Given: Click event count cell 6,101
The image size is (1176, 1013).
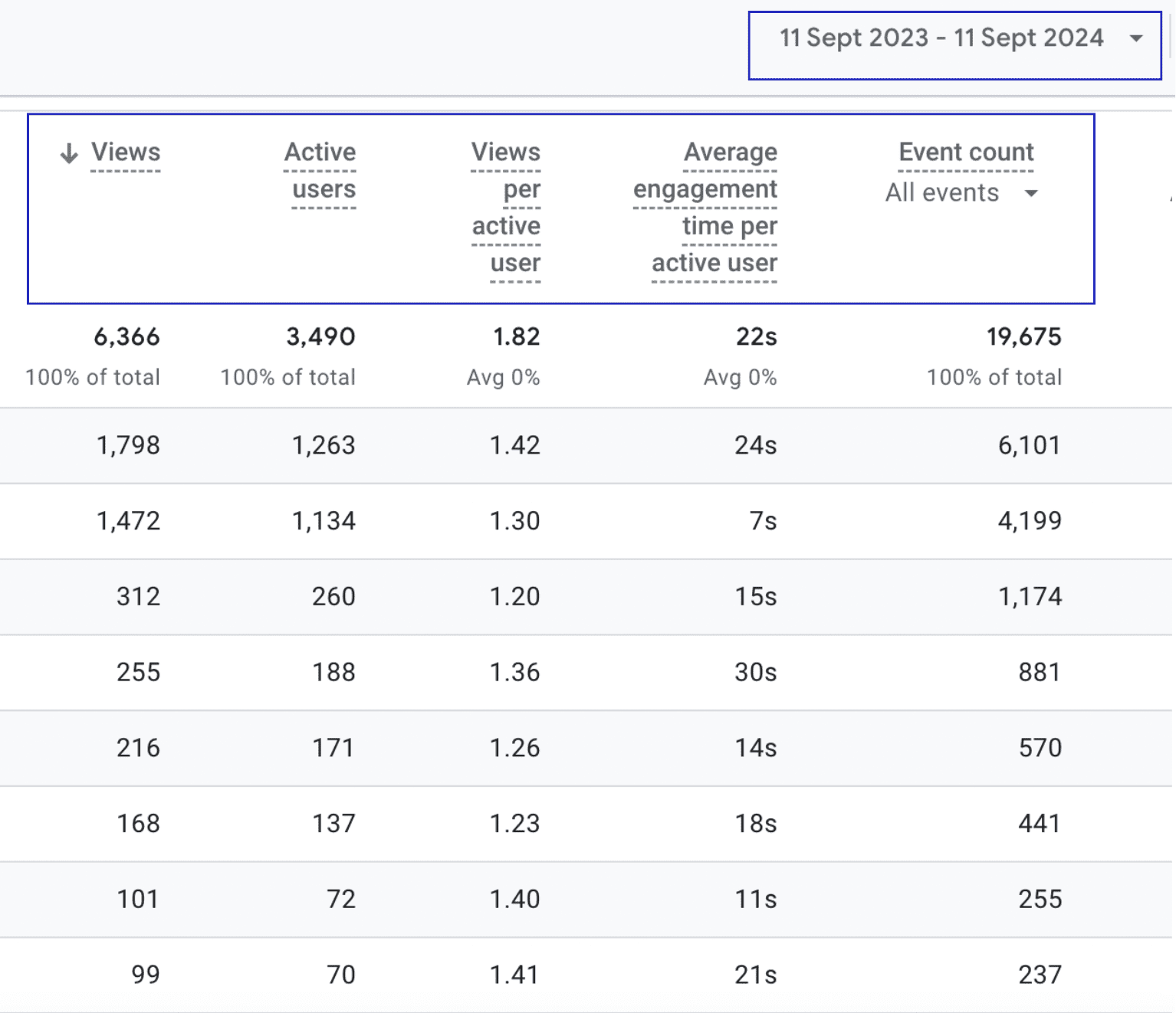Looking at the screenshot, I should click(x=1030, y=445).
